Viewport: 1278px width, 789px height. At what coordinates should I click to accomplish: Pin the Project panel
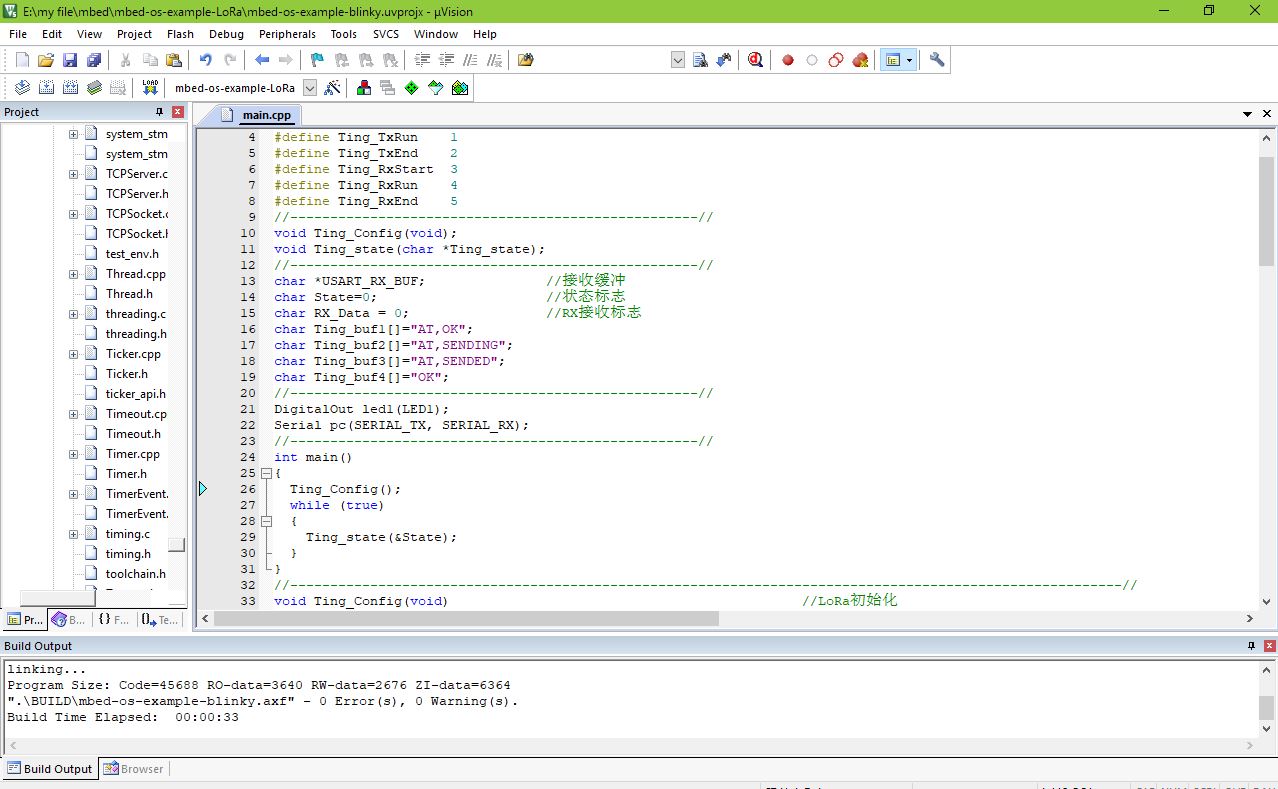click(159, 112)
